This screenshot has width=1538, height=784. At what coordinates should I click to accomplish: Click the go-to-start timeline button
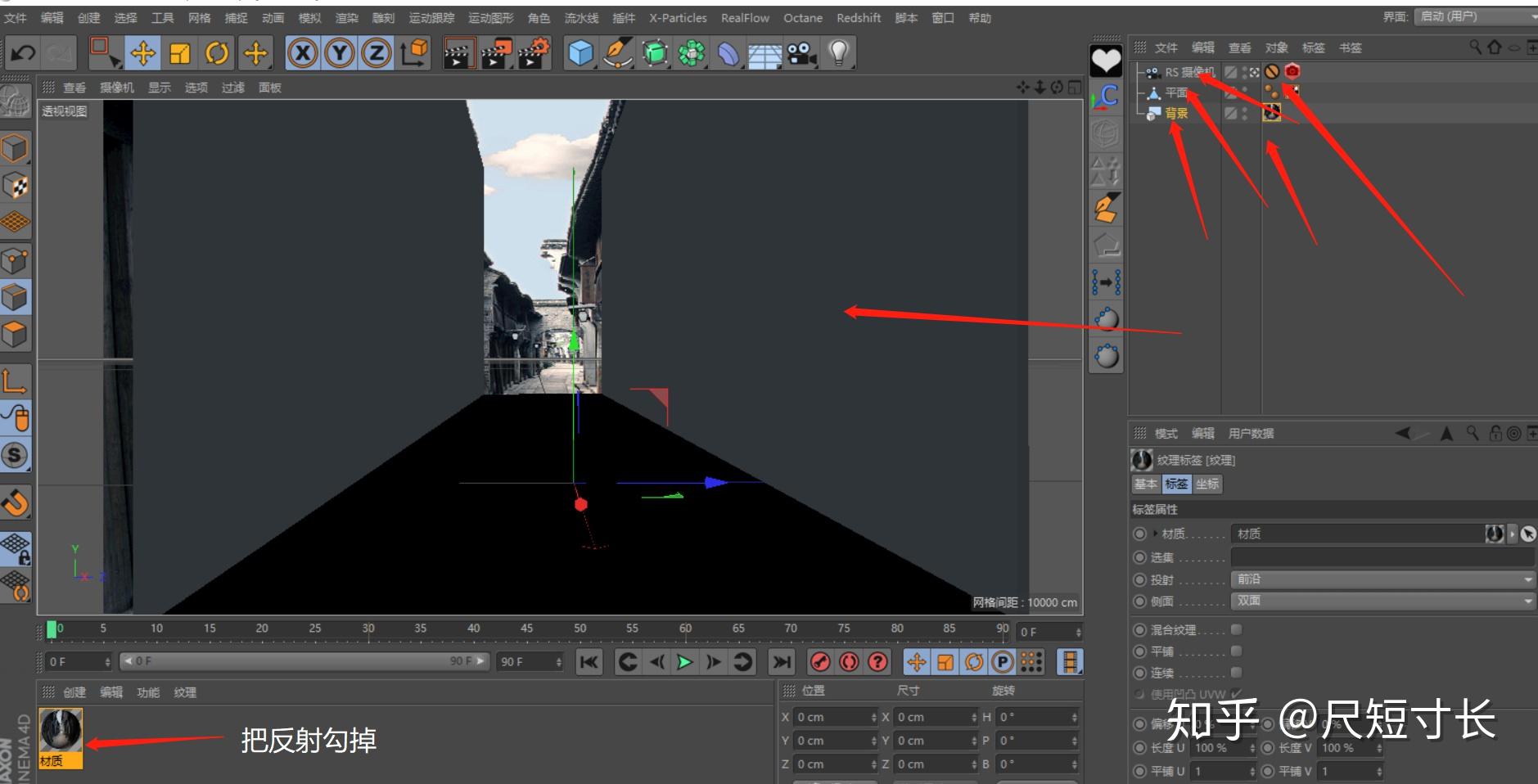[588, 663]
